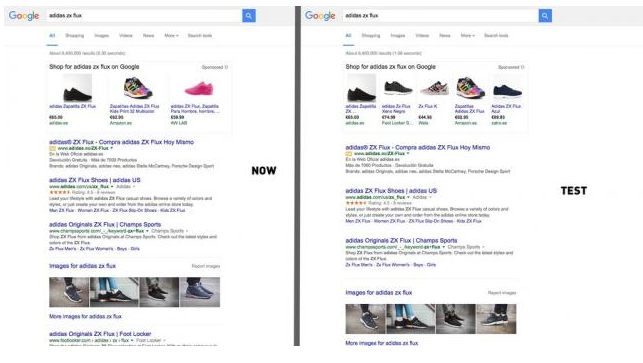643x363 pixels.
Task: Open 'Adidas ZX Flux Azul' product link
Action: pyautogui.click(x=506, y=109)
